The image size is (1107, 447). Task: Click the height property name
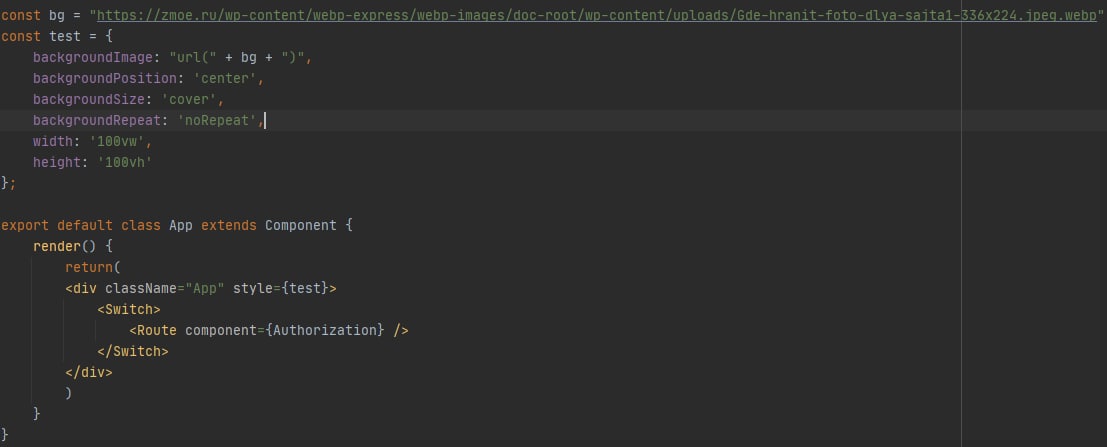56,162
